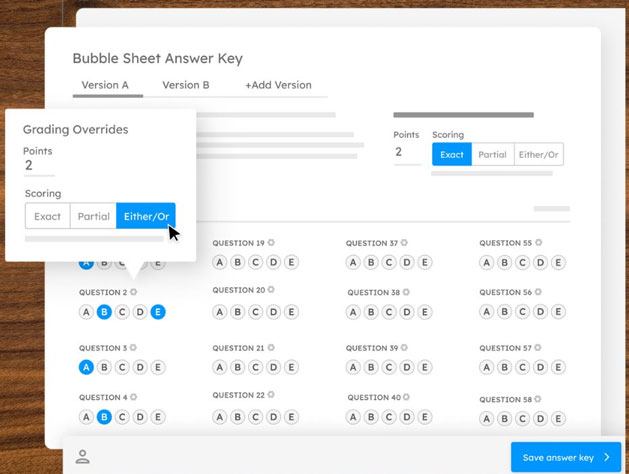The height and width of the screenshot is (474, 629).
Task: Open gear settings for Question 19
Action: [x=271, y=243]
